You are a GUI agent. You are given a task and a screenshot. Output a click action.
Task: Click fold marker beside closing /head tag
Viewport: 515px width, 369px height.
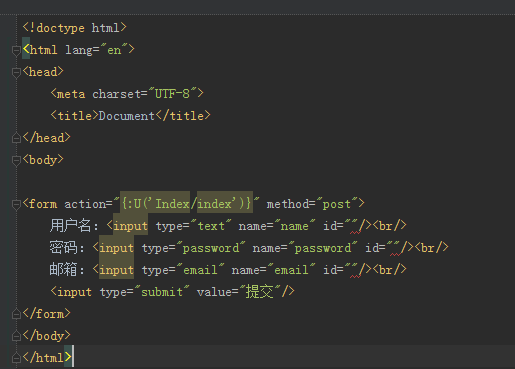[16, 138]
